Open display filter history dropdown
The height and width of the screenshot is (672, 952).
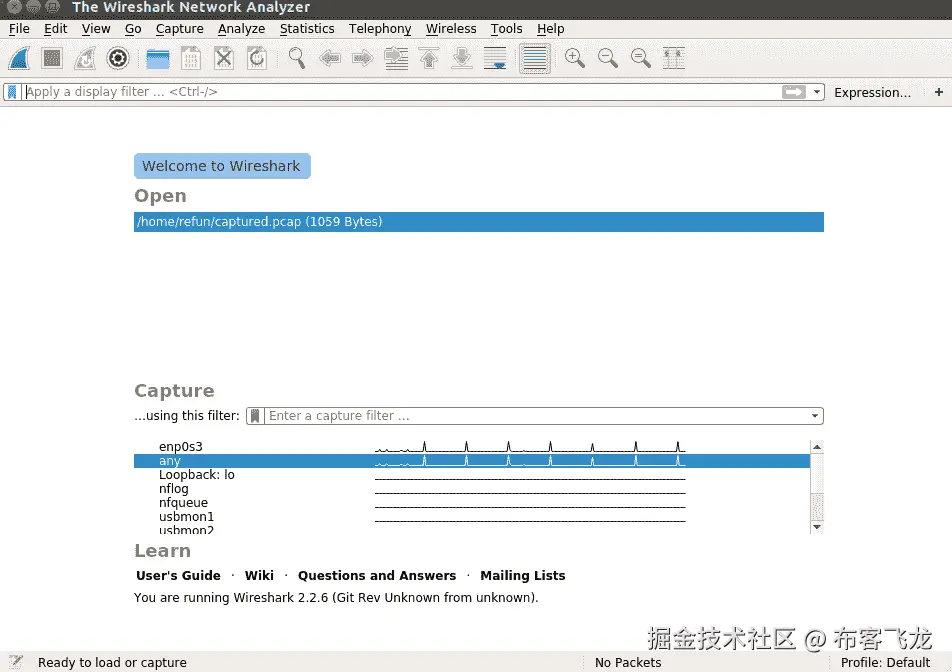coord(817,92)
